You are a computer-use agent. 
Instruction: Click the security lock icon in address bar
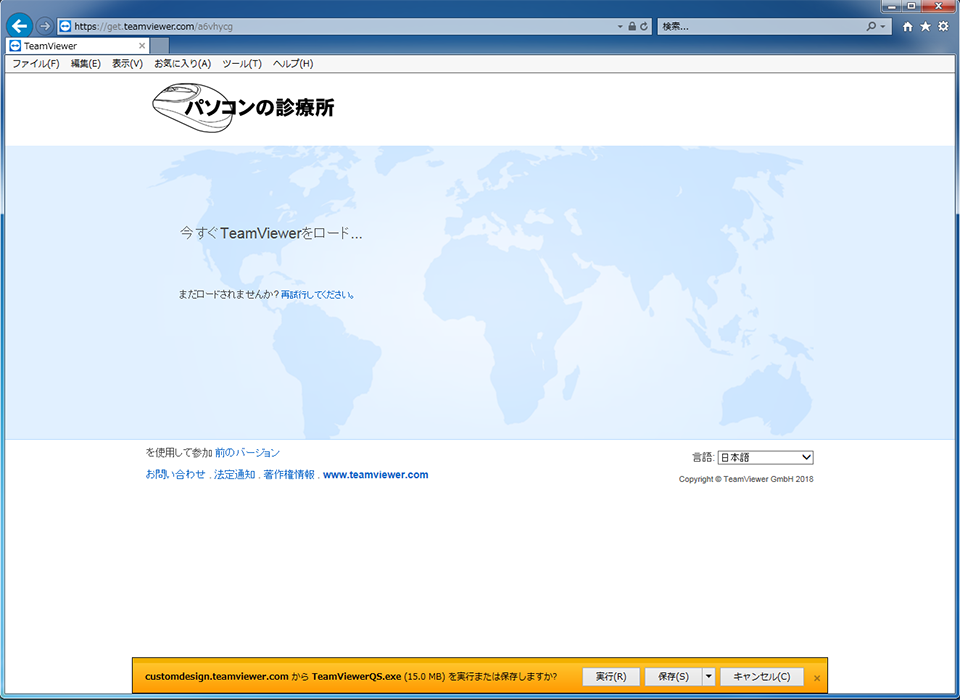point(632,26)
